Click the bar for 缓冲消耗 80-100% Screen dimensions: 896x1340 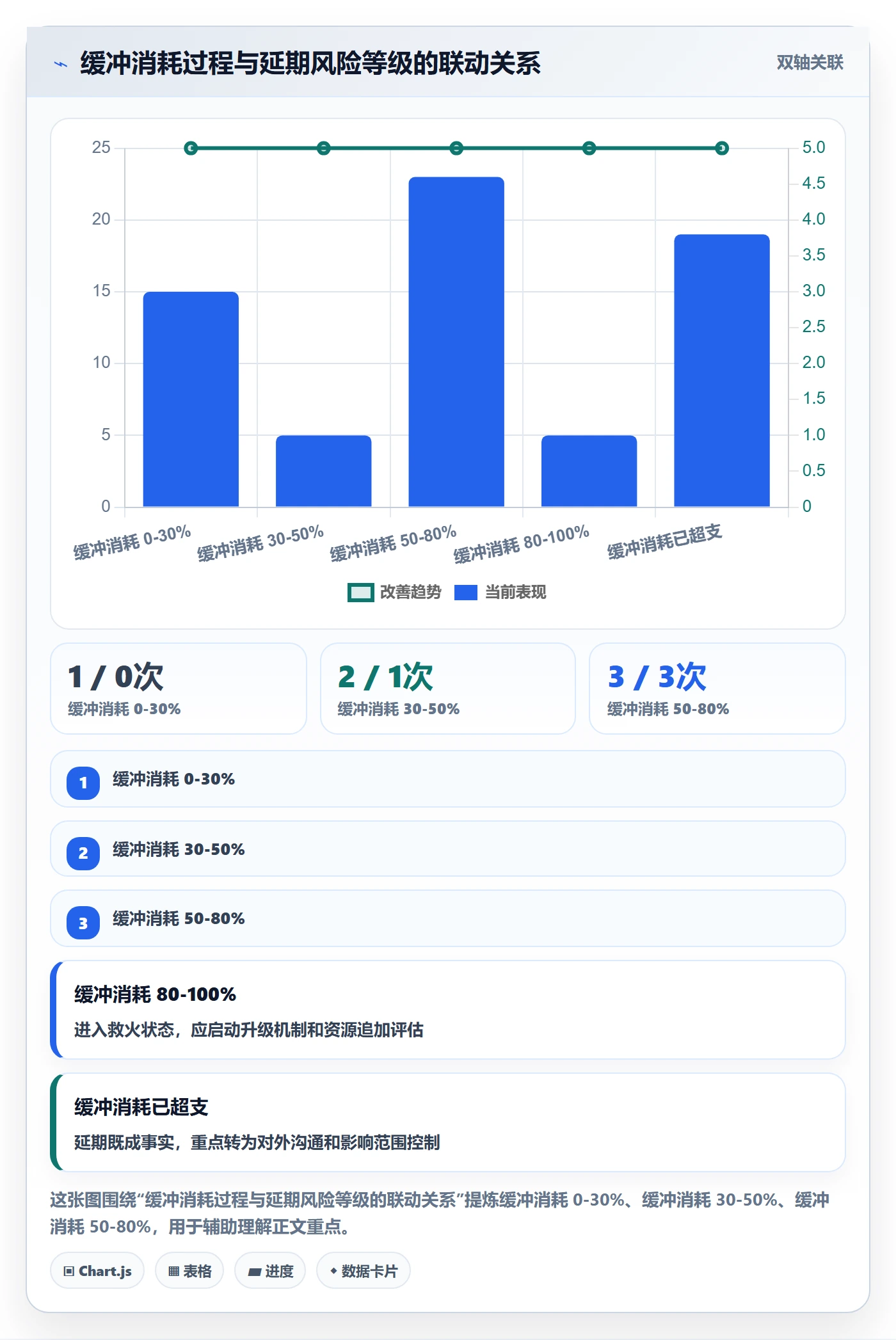click(589, 471)
